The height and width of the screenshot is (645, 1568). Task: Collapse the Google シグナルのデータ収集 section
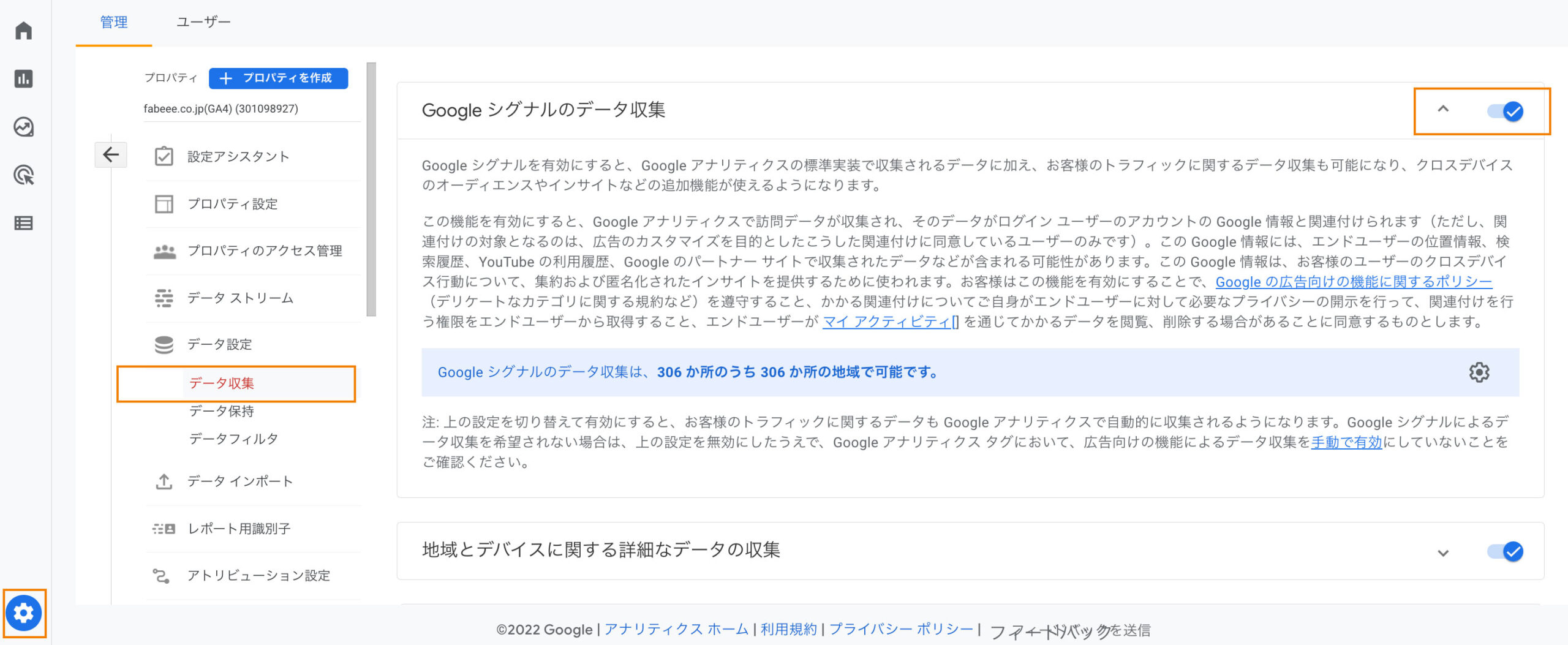[x=1443, y=109]
